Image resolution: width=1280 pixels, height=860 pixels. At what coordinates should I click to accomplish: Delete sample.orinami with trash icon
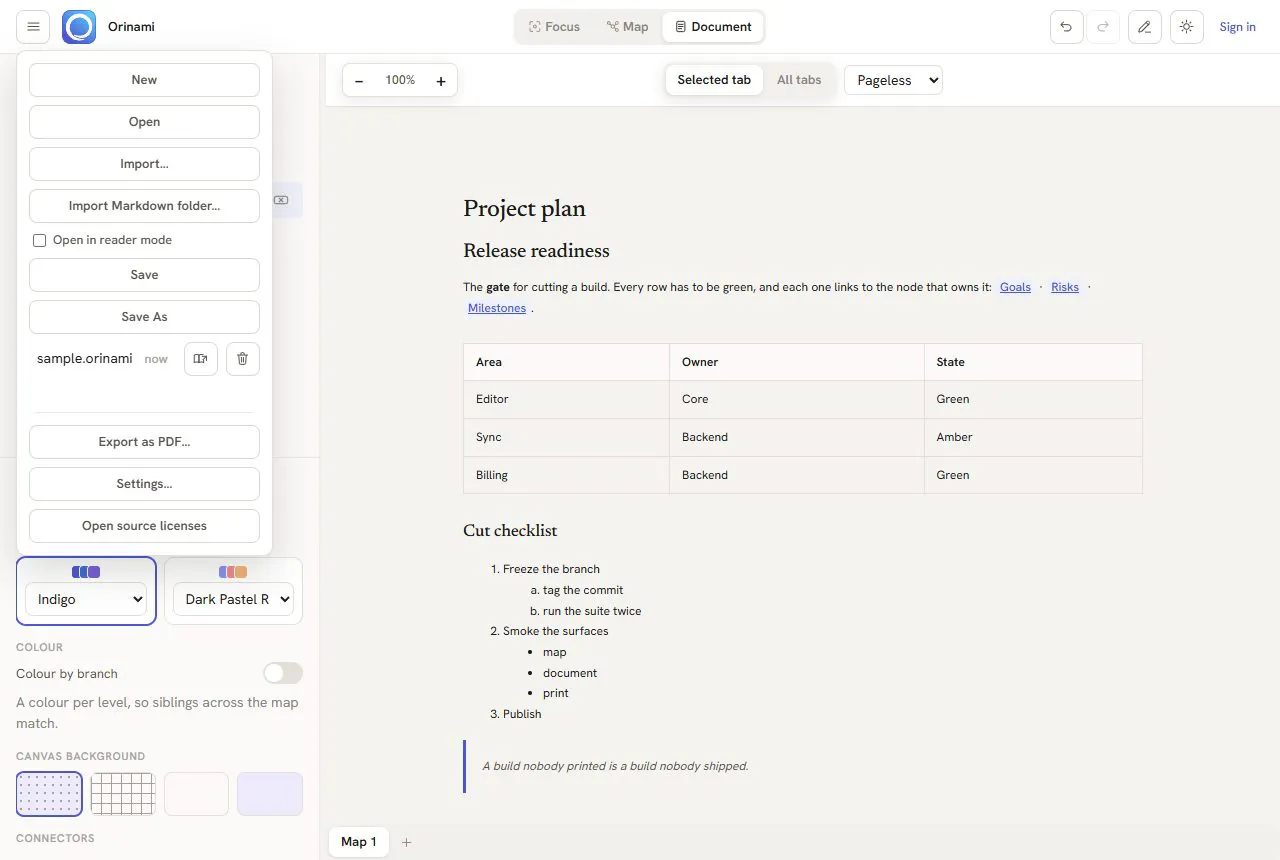click(243, 359)
